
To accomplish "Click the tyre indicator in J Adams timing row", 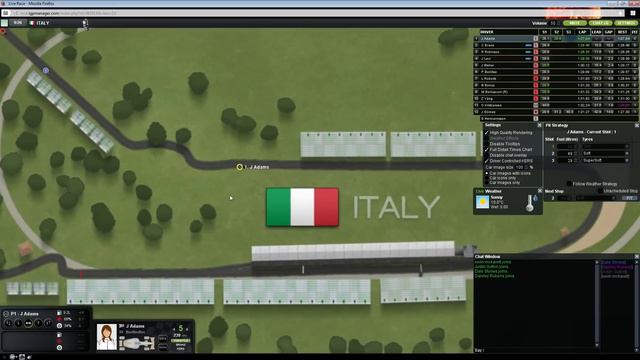I will pos(536,39).
